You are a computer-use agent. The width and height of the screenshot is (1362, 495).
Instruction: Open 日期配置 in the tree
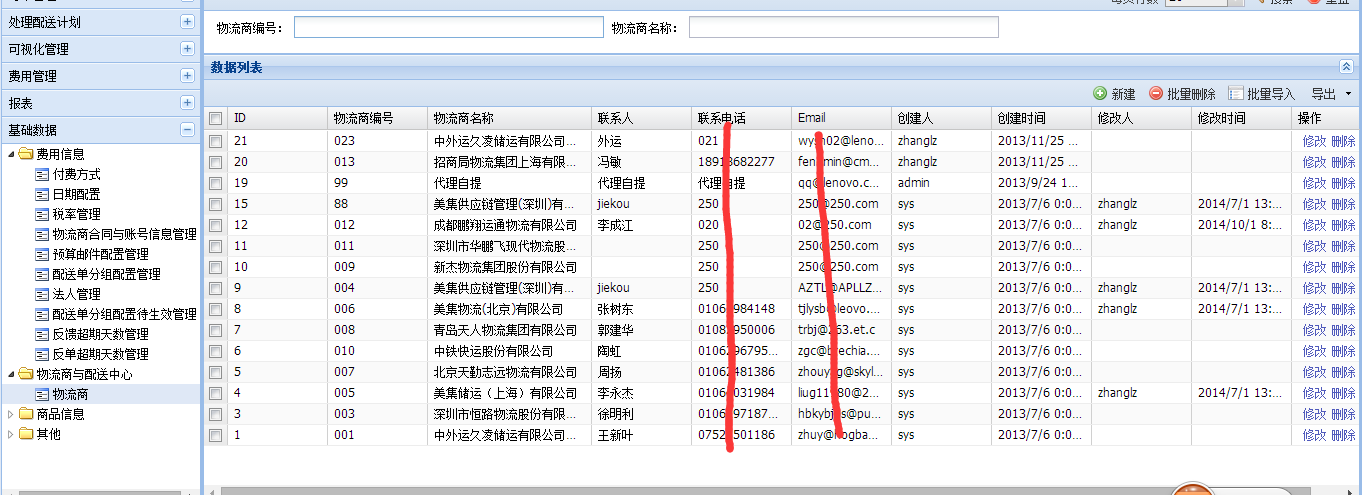76,194
